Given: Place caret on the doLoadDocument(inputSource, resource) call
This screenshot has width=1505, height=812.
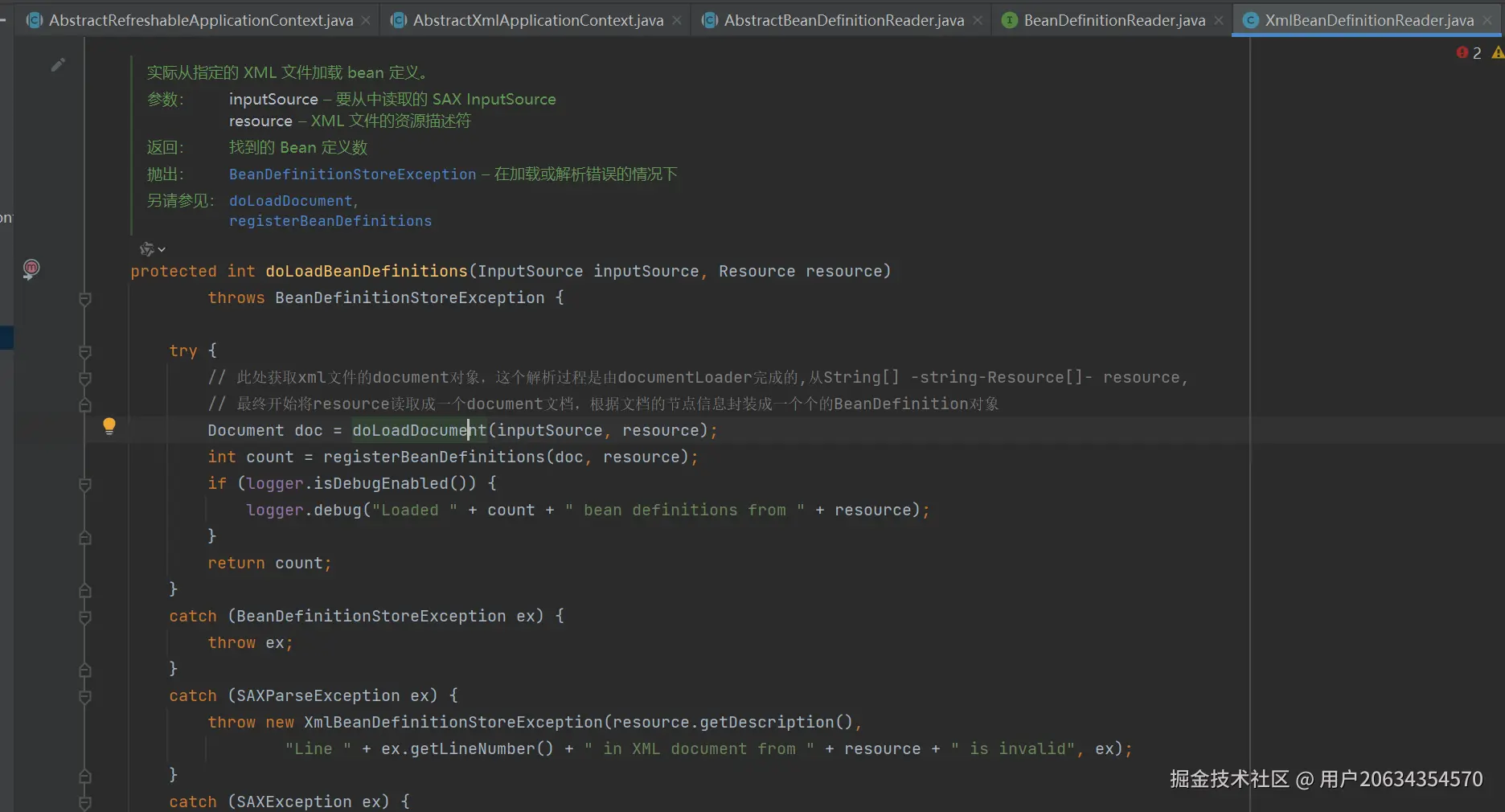Looking at the screenshot, I should [x=531, y=430].
